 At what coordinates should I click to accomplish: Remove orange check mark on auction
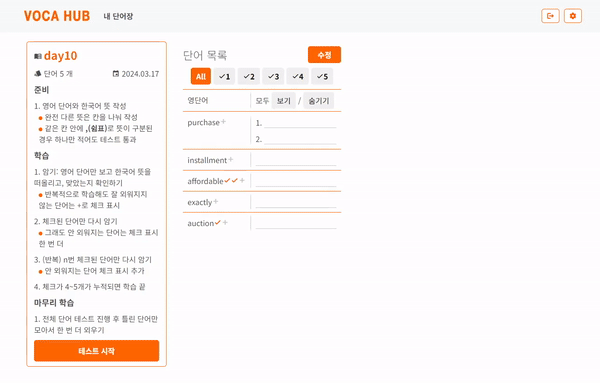218,222
